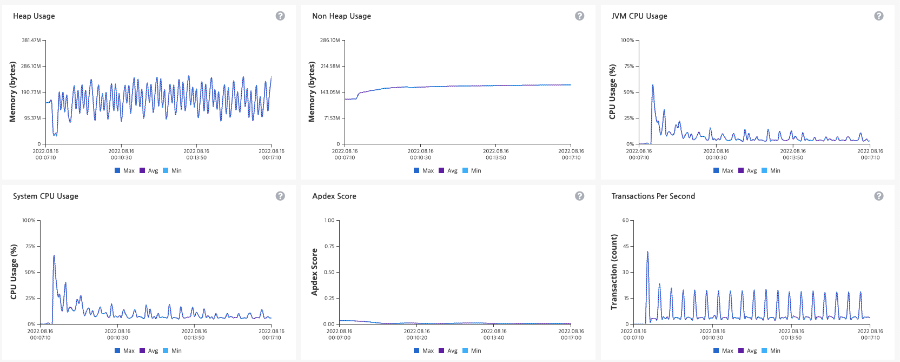Click the Apdex Score chart title

pos(334,196)
